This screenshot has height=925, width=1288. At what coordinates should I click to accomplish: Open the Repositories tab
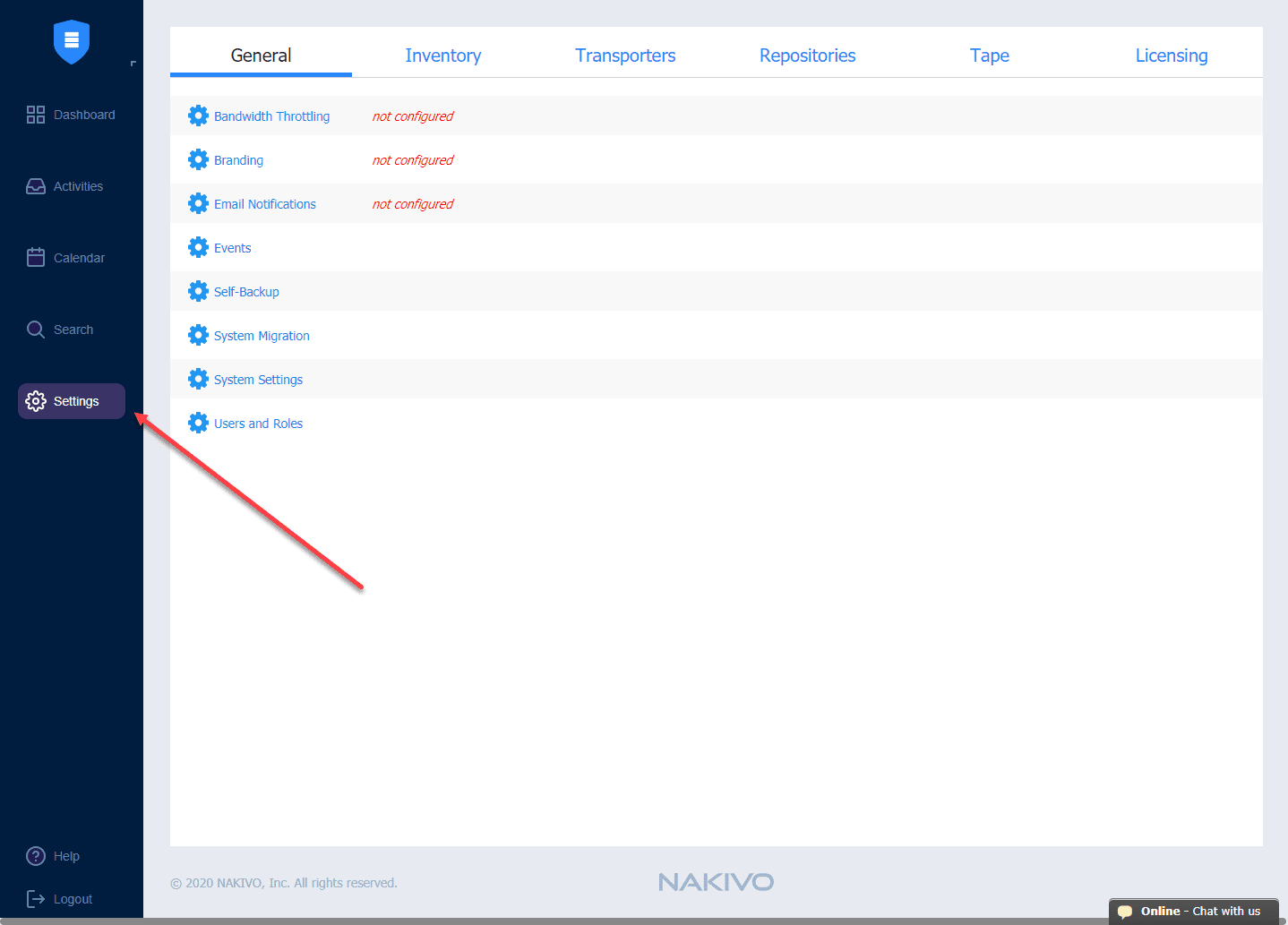[808, 56]
